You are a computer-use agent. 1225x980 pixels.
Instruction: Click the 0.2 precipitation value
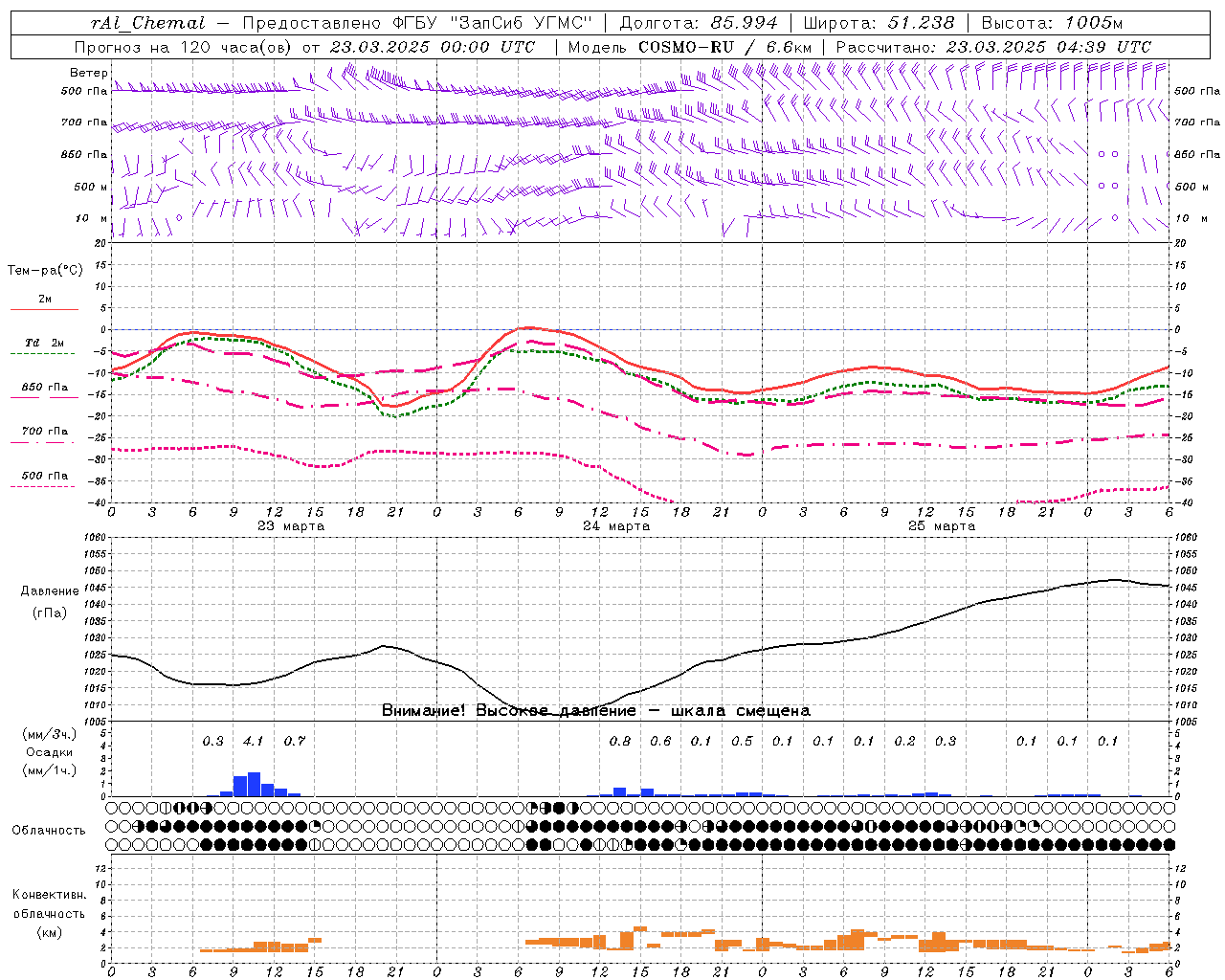pos(904,742)
